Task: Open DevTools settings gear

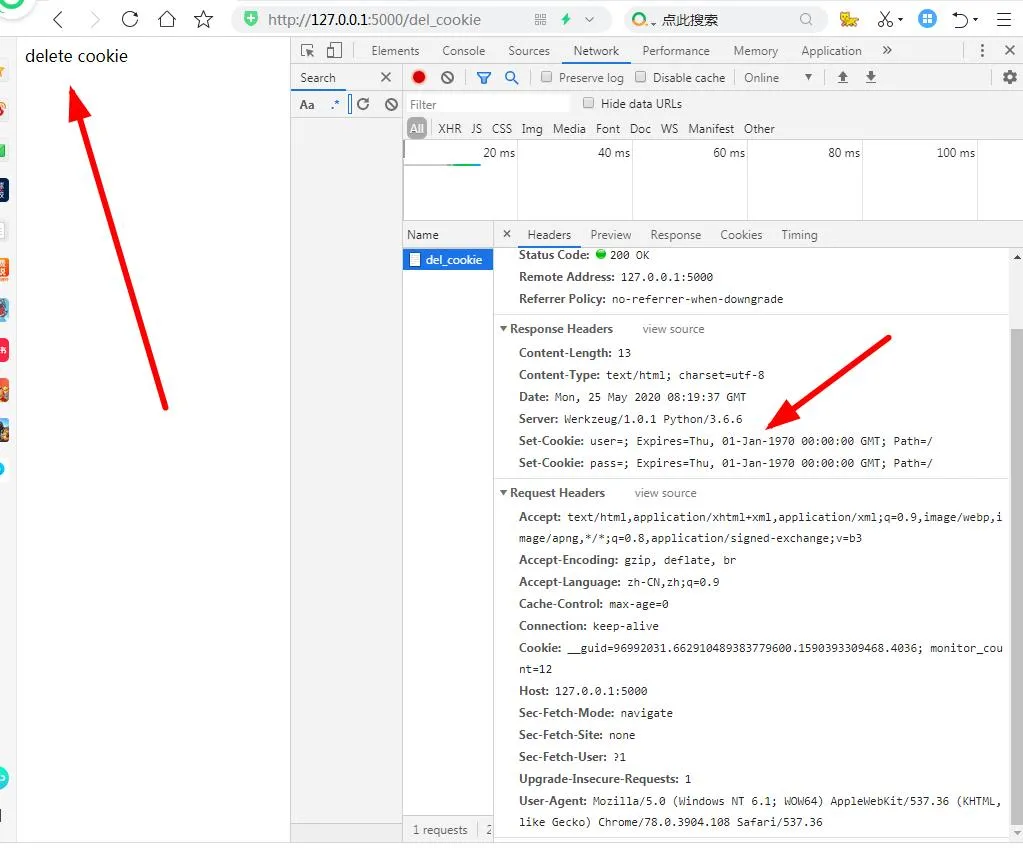Action: pos(1009,77)
